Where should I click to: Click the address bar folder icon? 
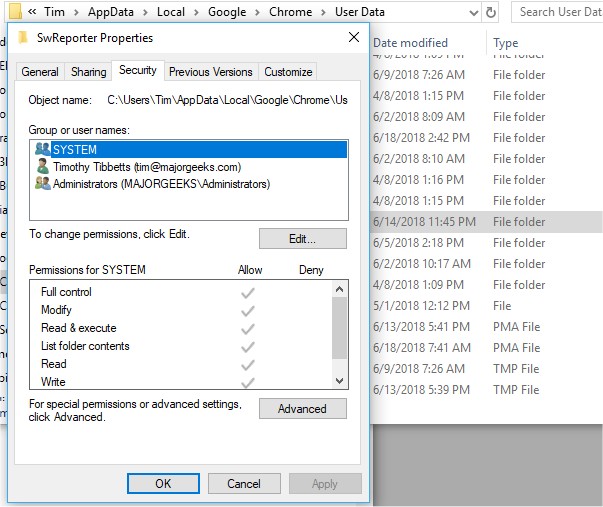click(15, 11)
